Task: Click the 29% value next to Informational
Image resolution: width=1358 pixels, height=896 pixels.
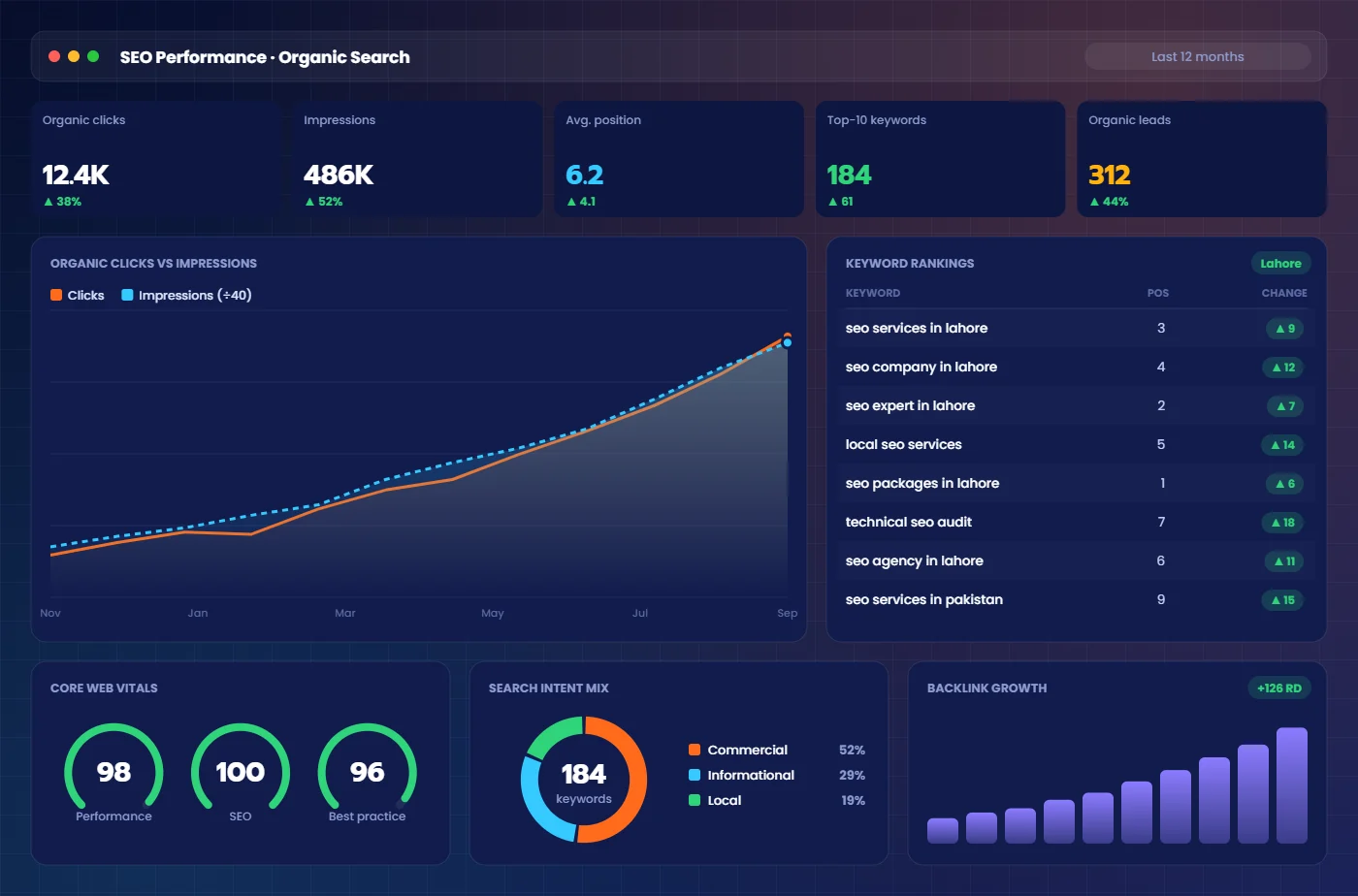Action: point(852,775)
